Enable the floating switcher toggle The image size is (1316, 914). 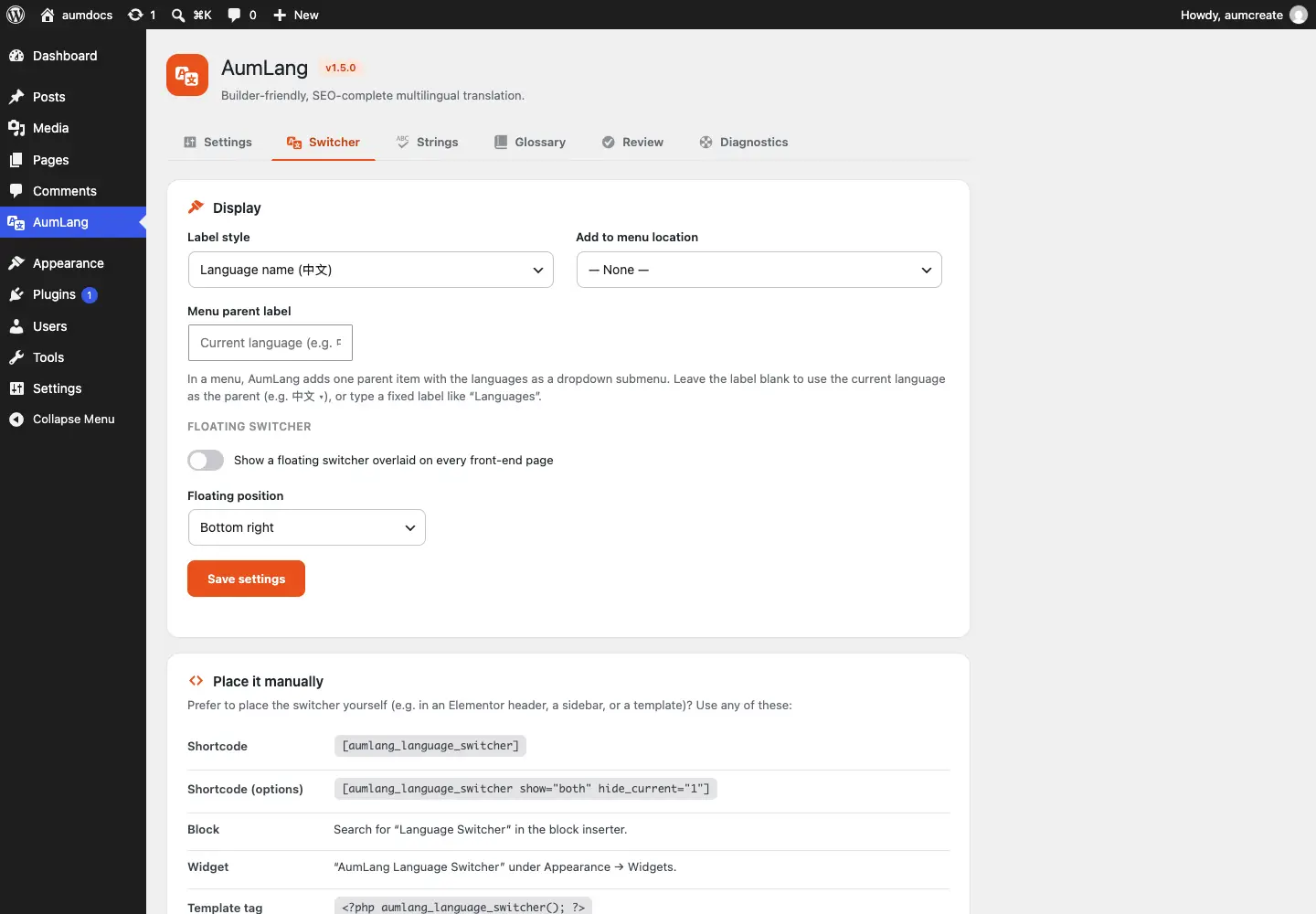[x=206, y=460]
